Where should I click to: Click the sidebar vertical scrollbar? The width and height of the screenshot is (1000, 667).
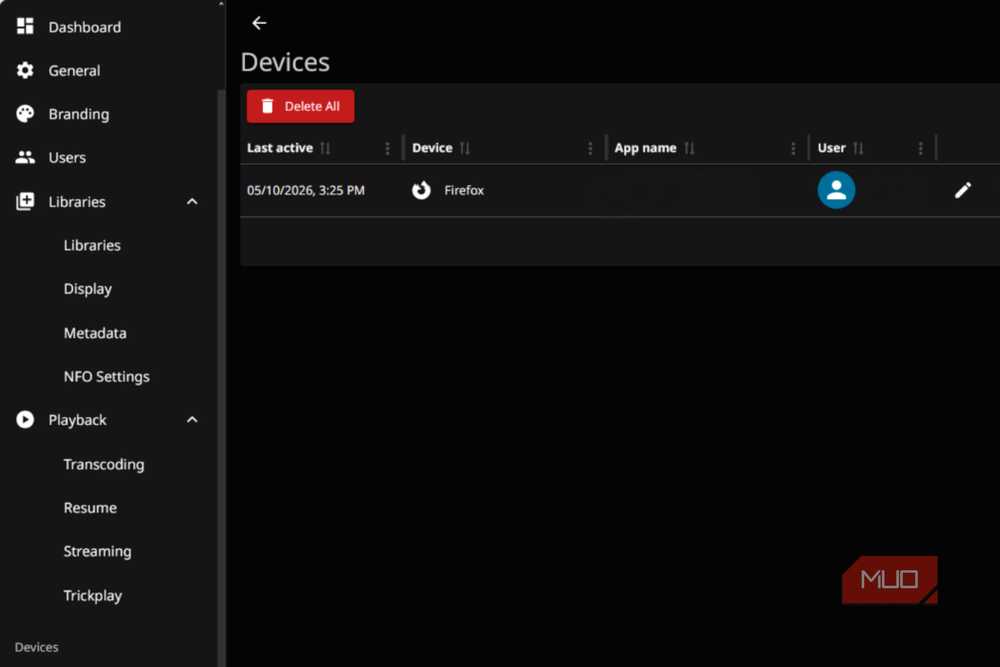pyautogui.click(x=221, y=376)
